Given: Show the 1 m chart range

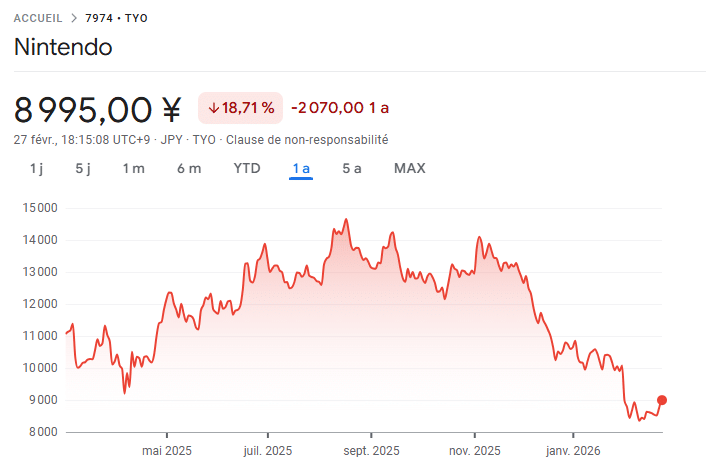Looking at the screenshot, I should (133, 168).
